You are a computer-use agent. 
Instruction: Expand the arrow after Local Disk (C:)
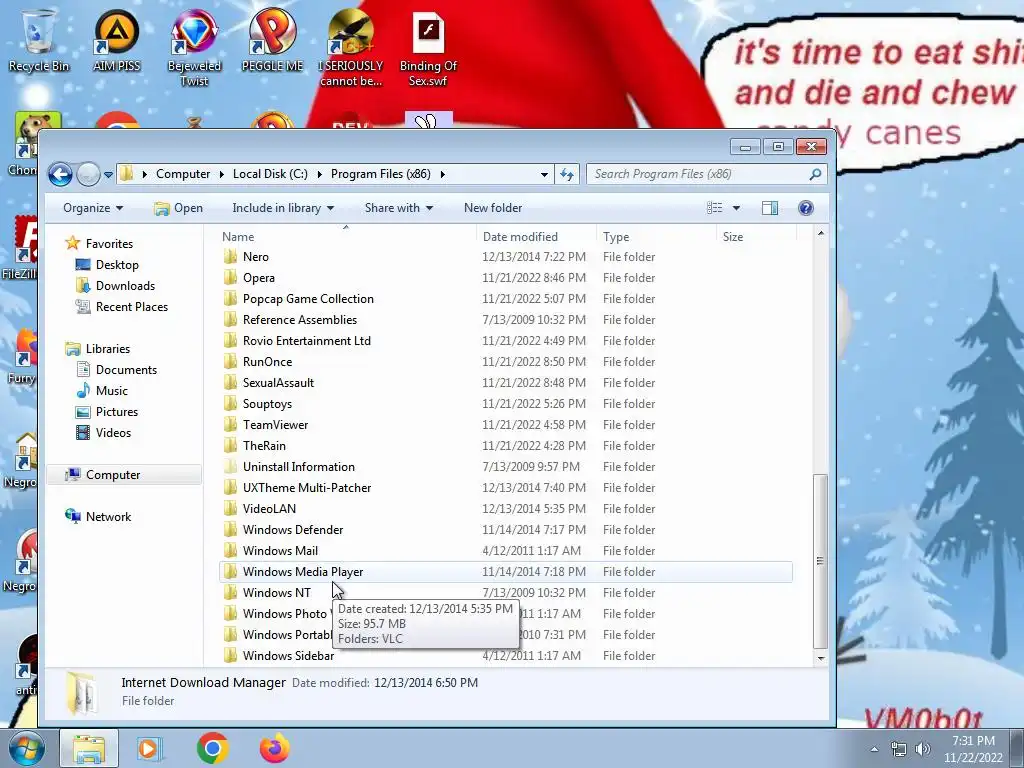(319, 174)
